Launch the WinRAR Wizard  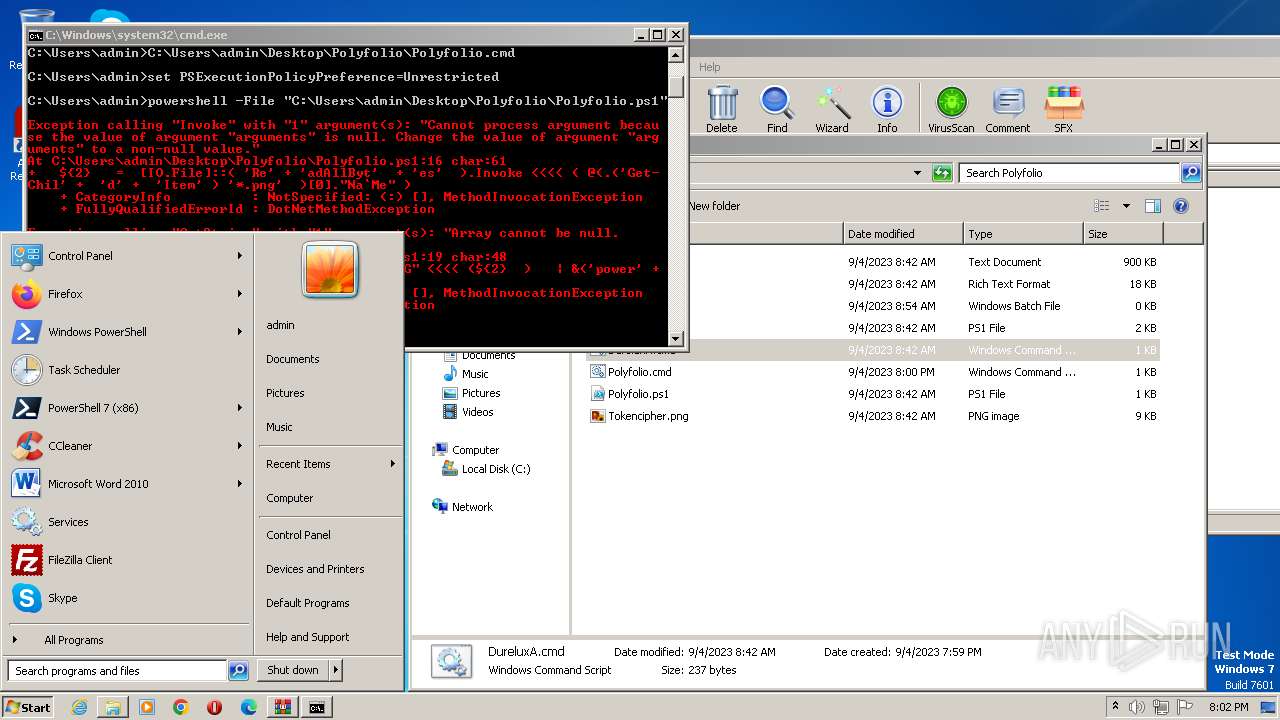coord(831,108)
